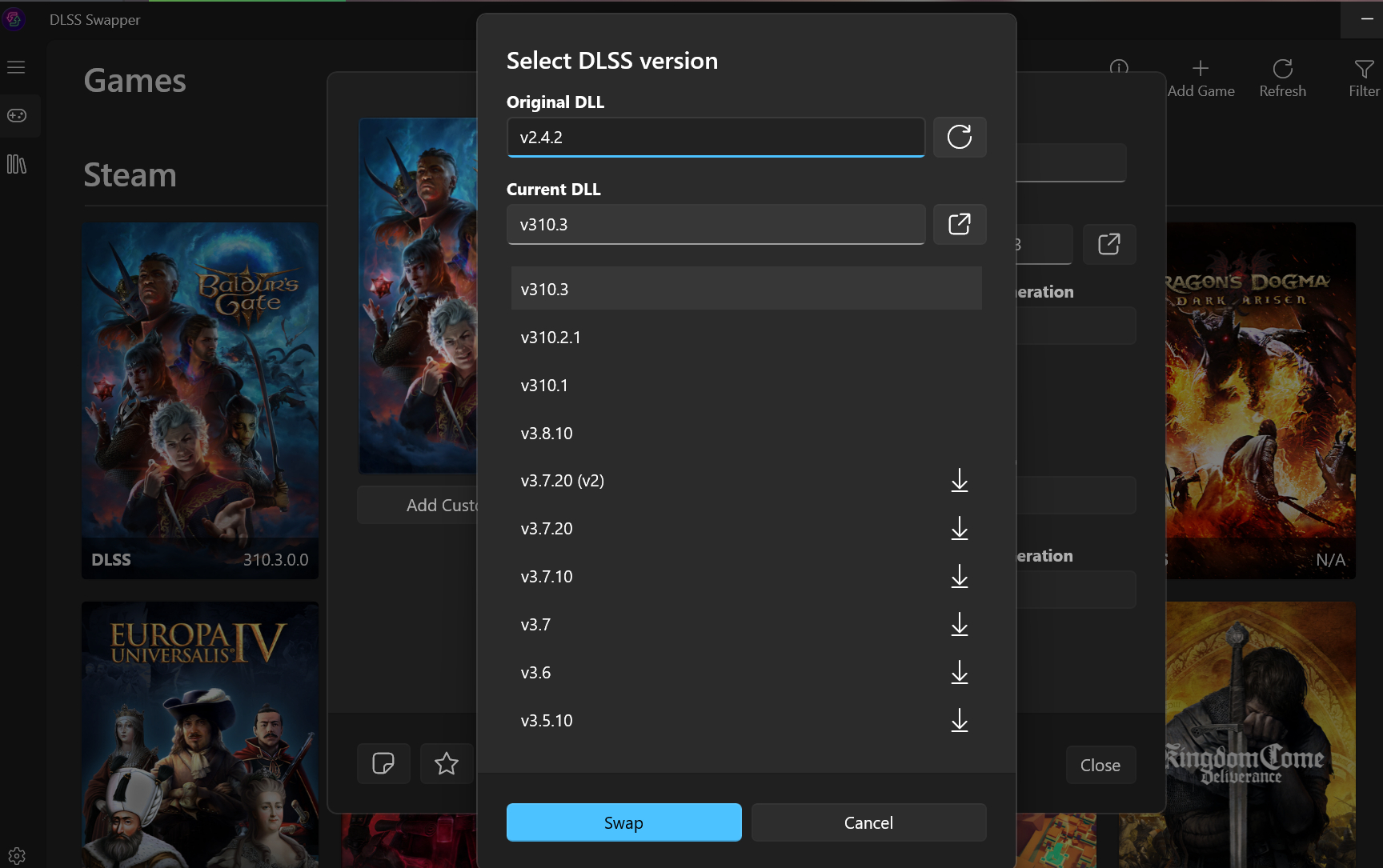
Task: Open the Filter funnel icon
Action: click(1365, 69)
